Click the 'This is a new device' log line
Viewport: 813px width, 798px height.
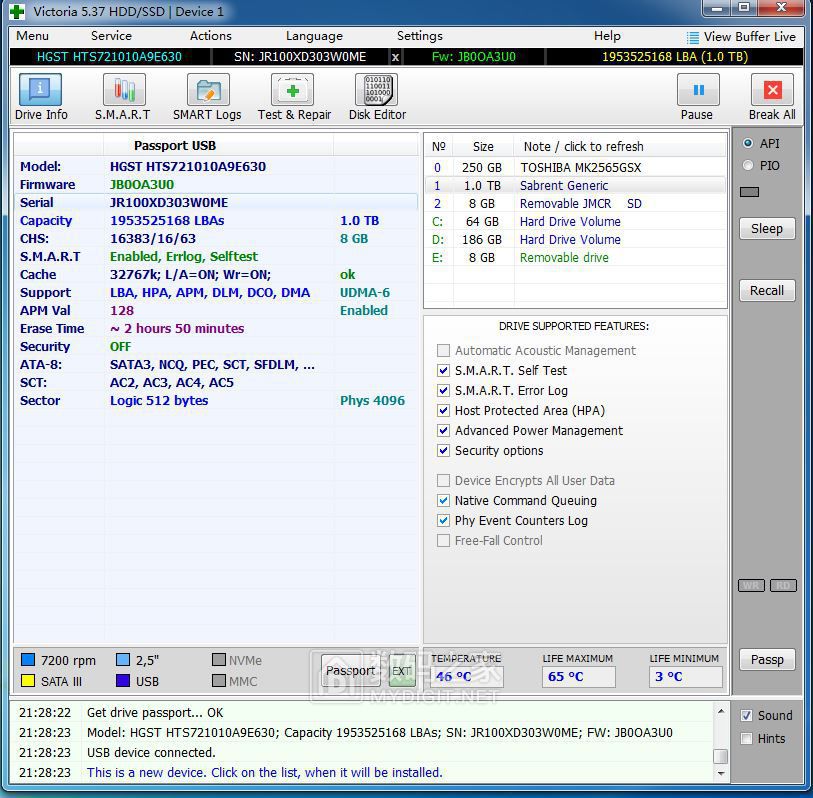[x=264, y=773]
